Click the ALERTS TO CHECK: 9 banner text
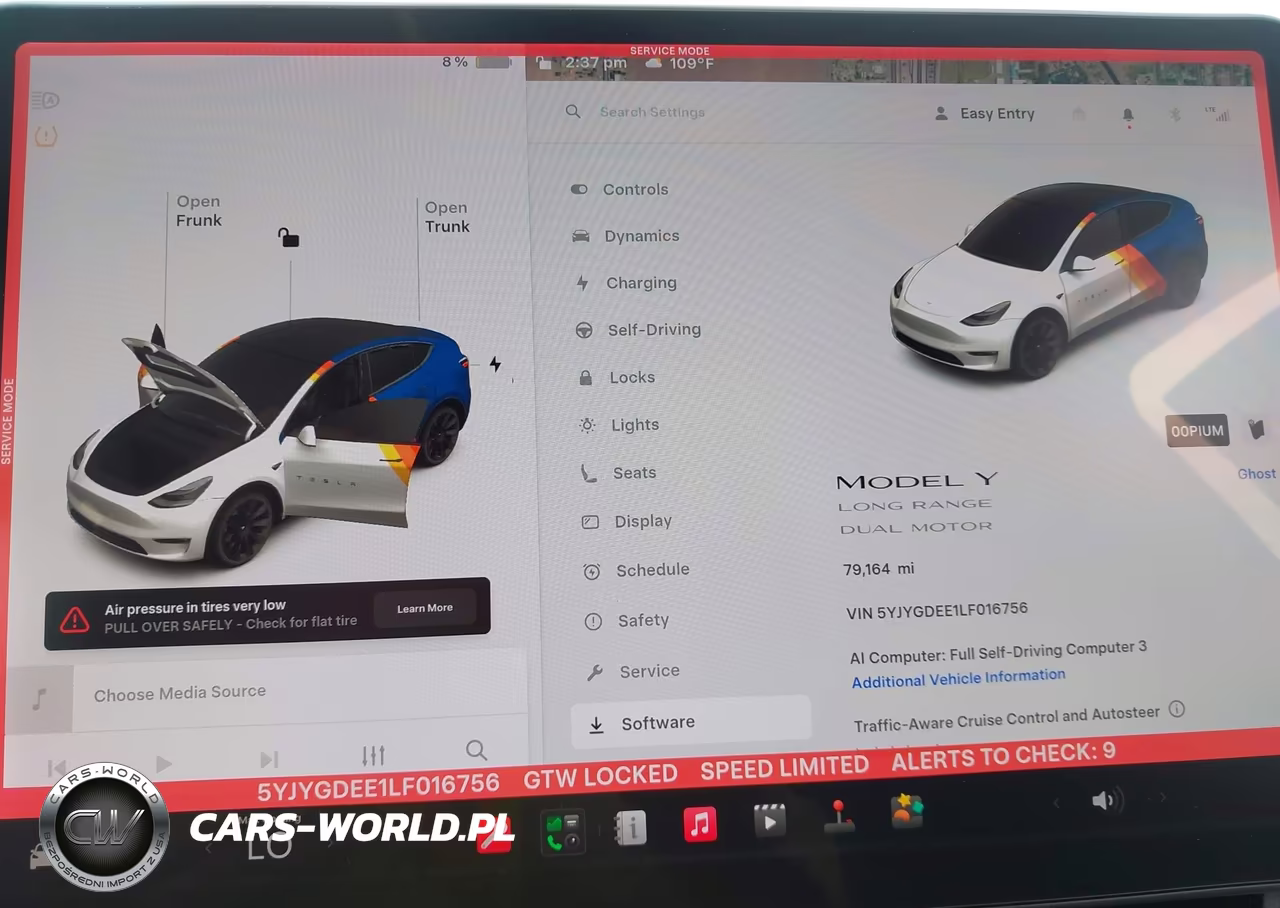1280x908 pixels. click(x=1004, y=757)
